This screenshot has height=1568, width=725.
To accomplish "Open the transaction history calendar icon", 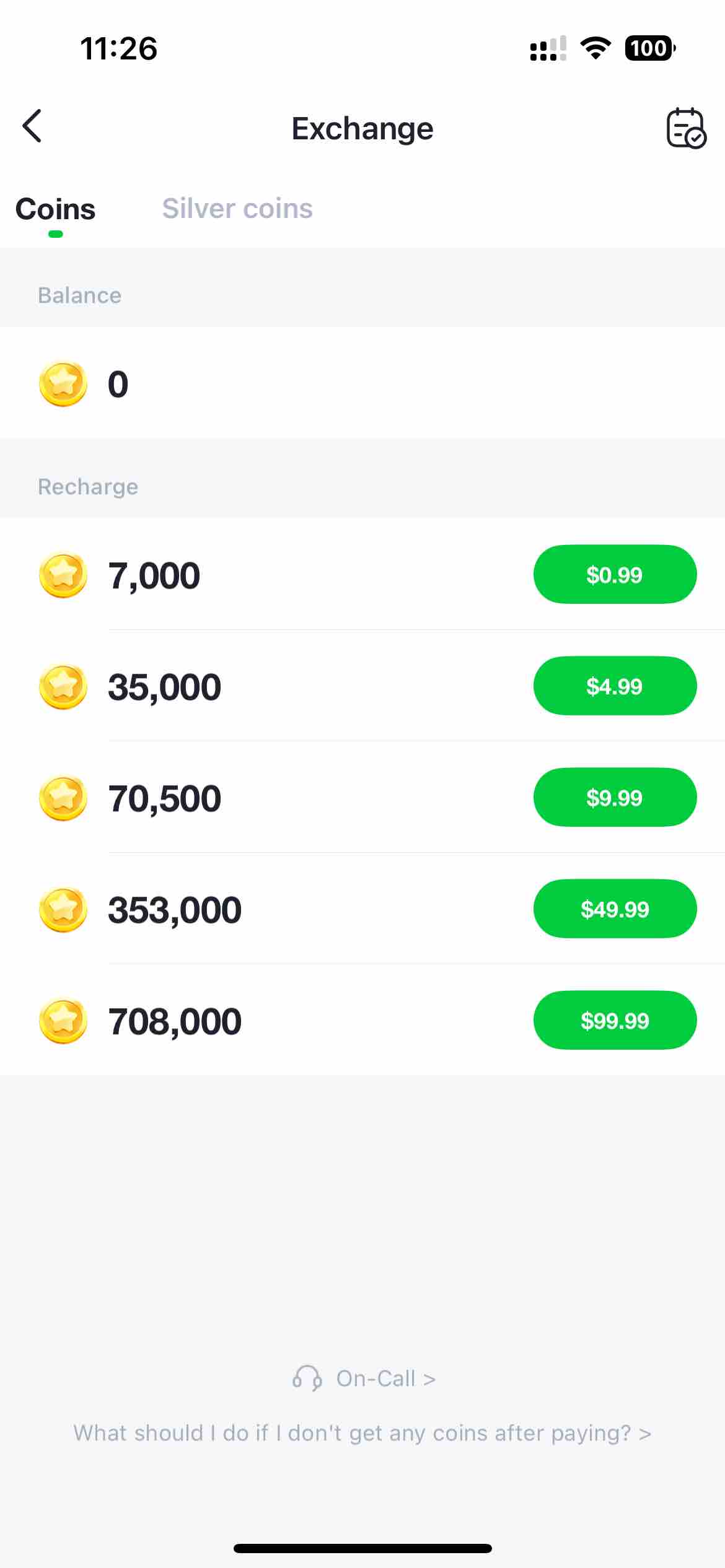I will 685,128.
